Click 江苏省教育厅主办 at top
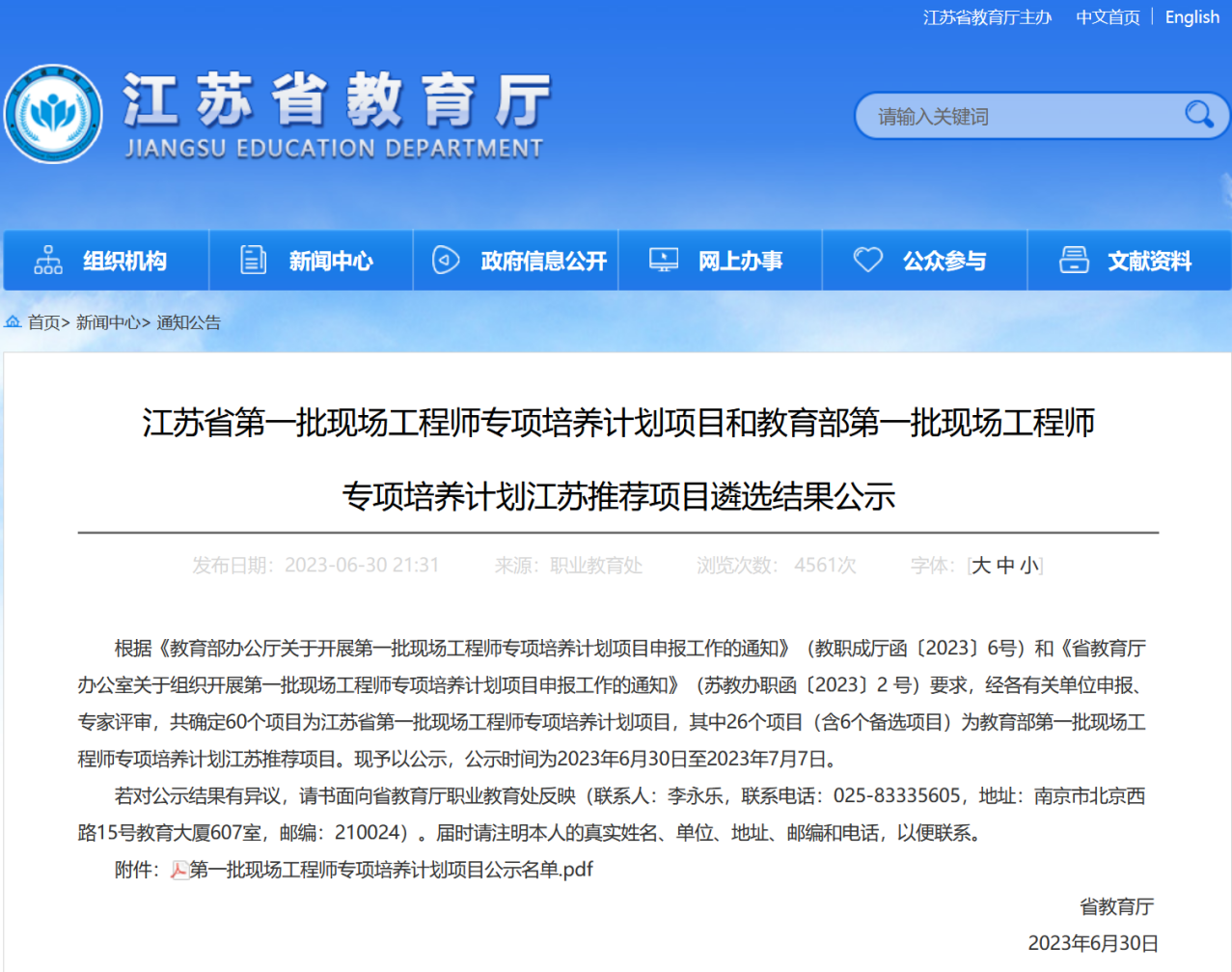Viewport: 1232px width, 972px height. [x=987, y=17]
